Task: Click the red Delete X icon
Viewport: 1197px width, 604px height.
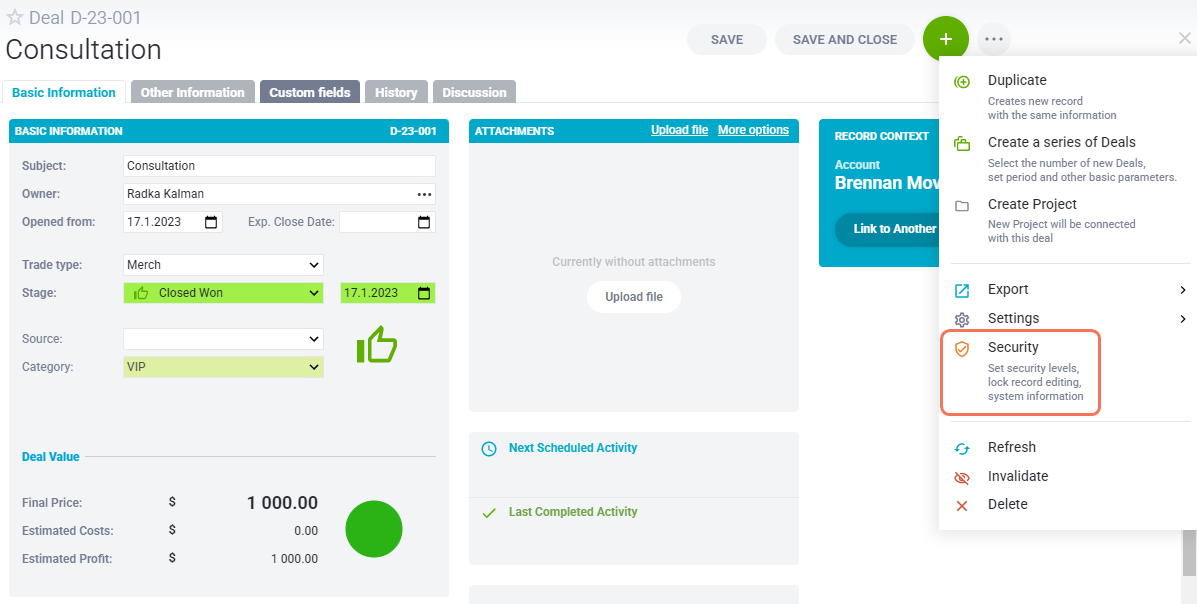Action: coord(962,505)
